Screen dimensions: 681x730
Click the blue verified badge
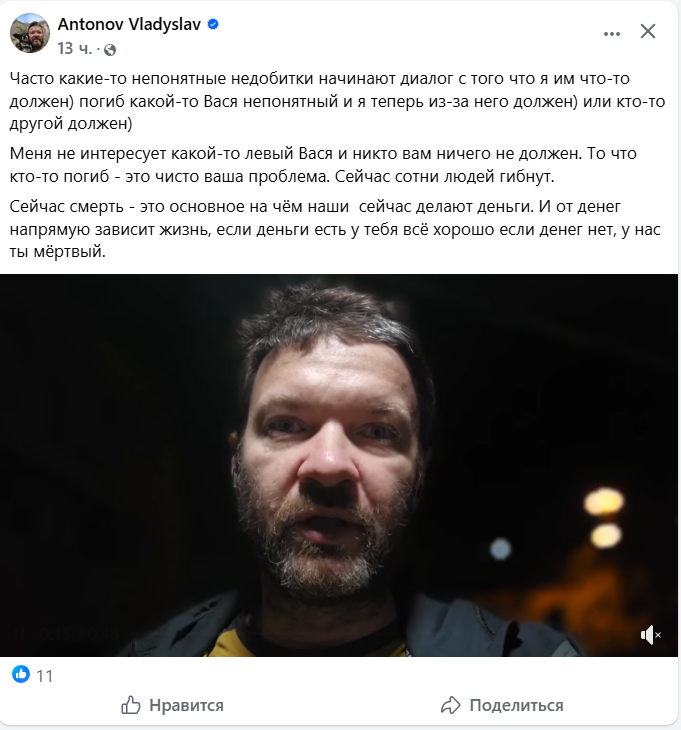click(x=213, y=24)
